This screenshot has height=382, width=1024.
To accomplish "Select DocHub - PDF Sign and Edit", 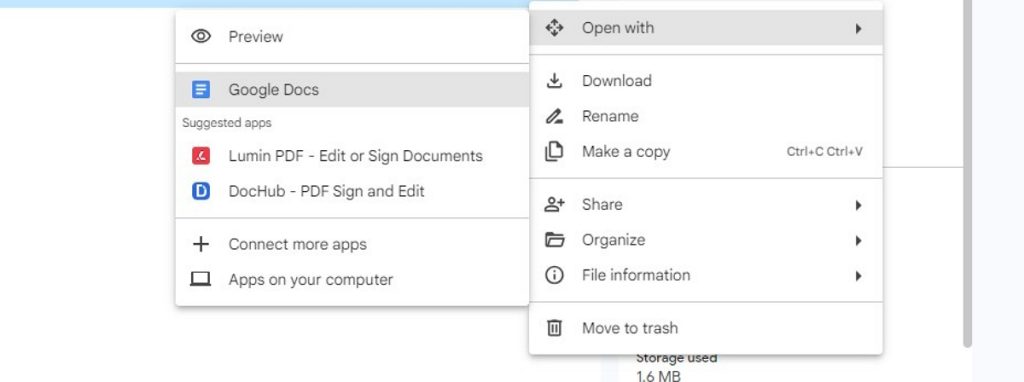I will pyautogui.click(x=352, y=191).
